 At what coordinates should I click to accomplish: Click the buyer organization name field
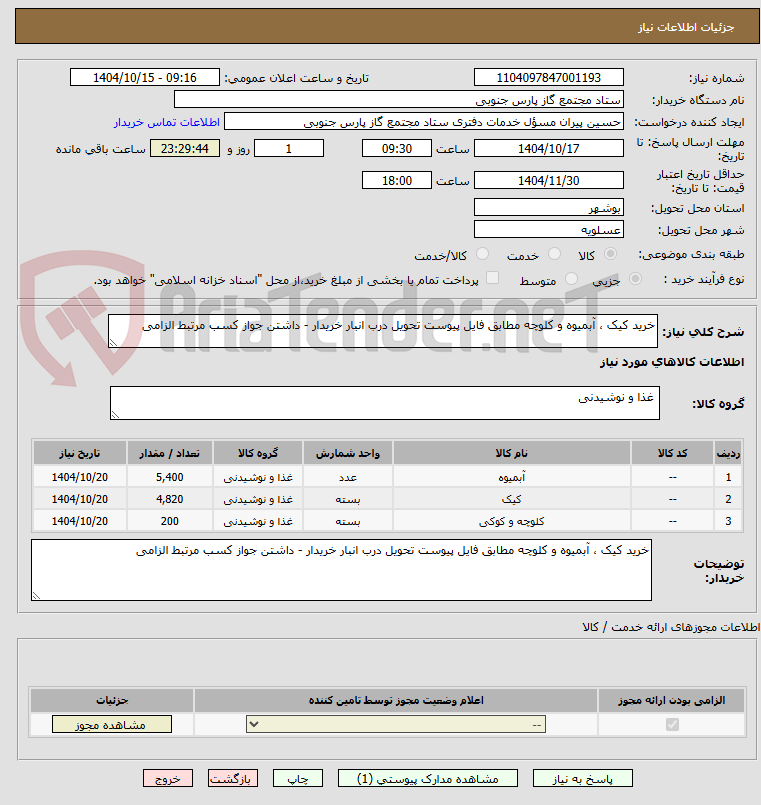399,100
